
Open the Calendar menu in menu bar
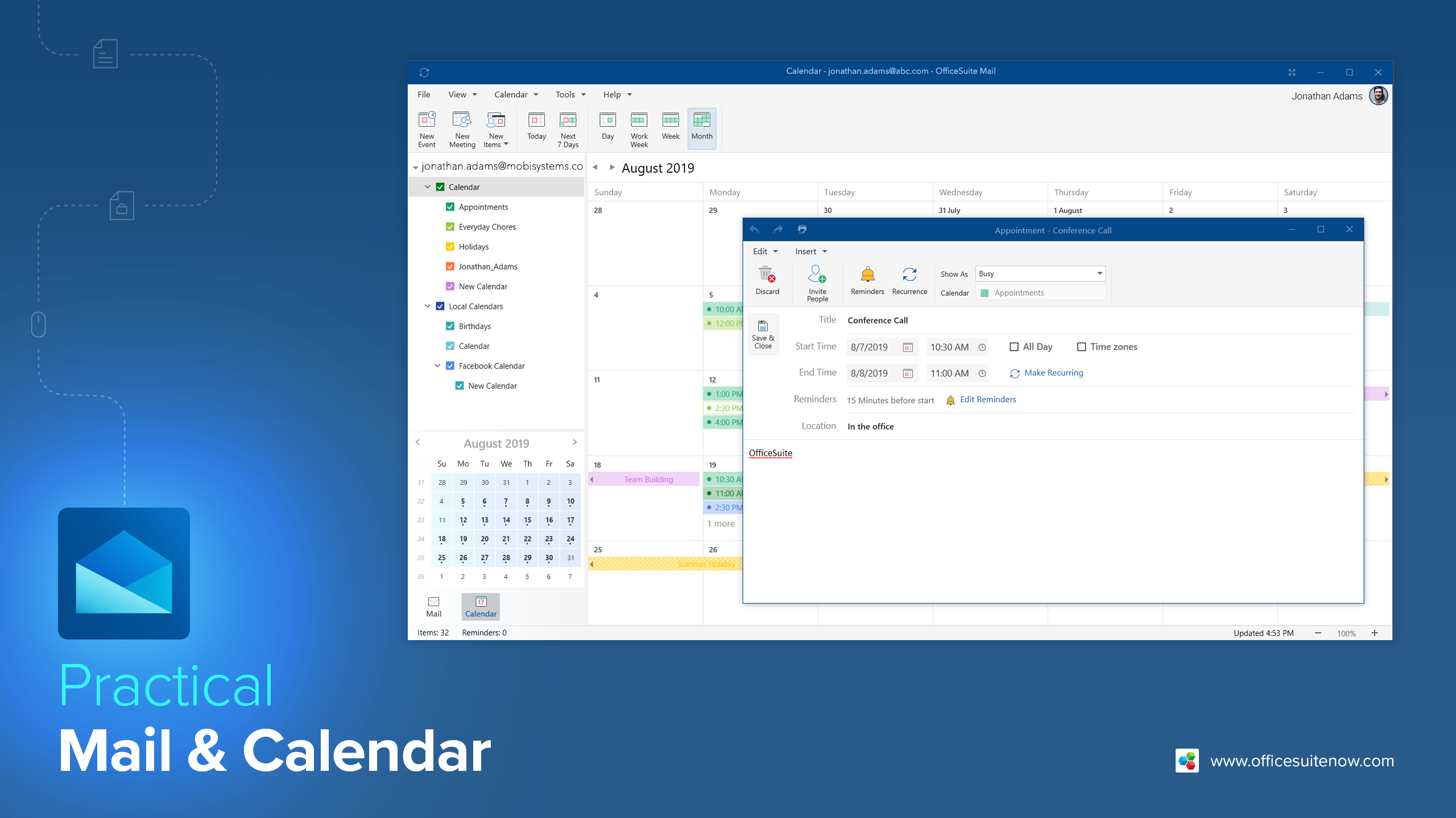tap(515, 94)
